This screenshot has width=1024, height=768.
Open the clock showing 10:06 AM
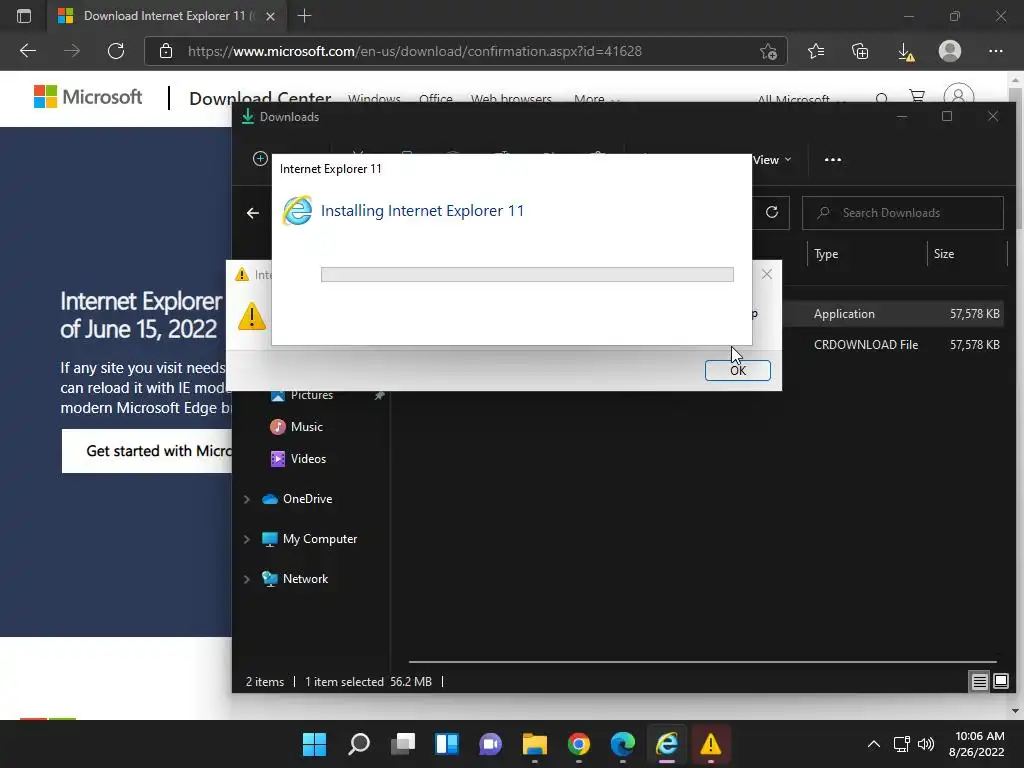coord(976,744)
